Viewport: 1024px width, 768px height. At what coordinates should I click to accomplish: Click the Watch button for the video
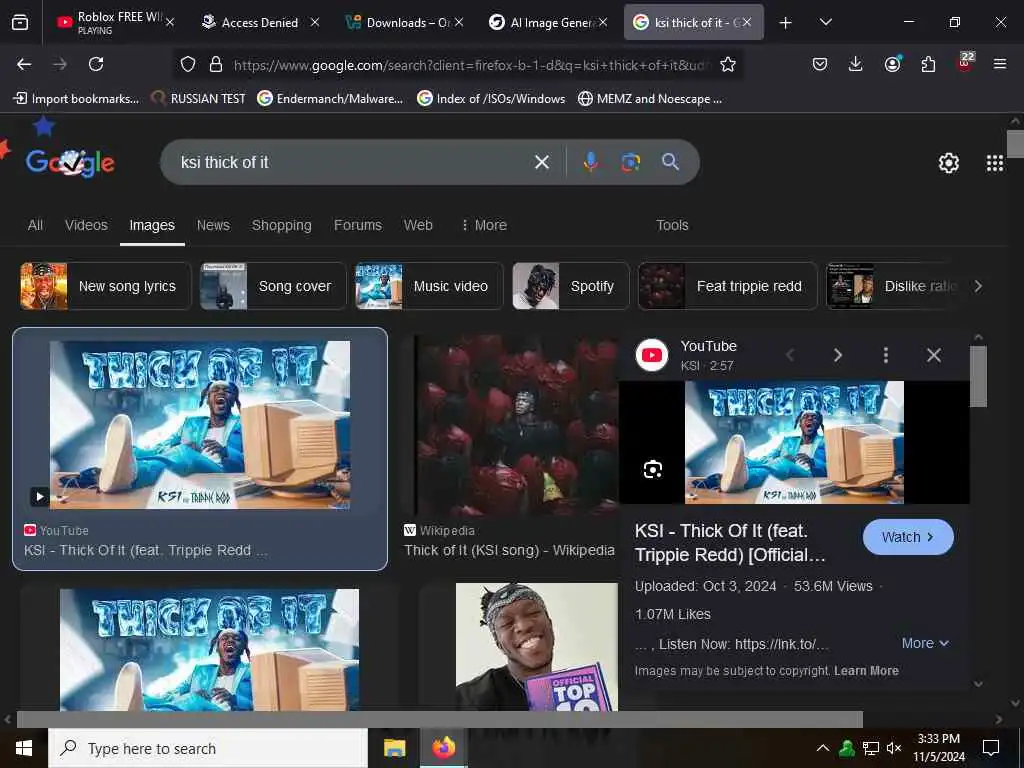click(908, 537)
